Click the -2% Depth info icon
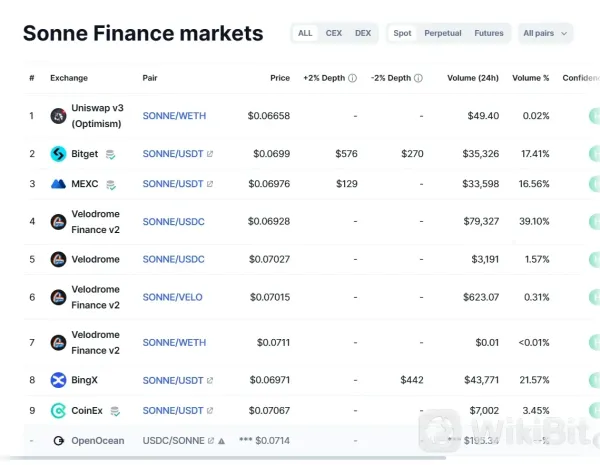The width and height of the screenshot is (600, 465). (418, 78)
